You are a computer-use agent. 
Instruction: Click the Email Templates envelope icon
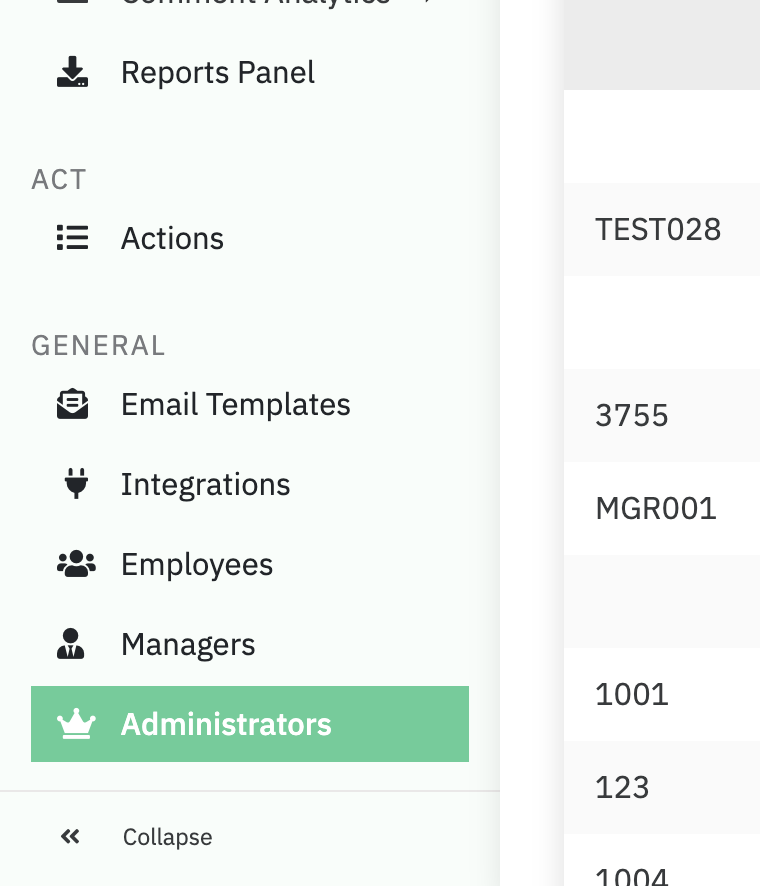coord(72,404)
